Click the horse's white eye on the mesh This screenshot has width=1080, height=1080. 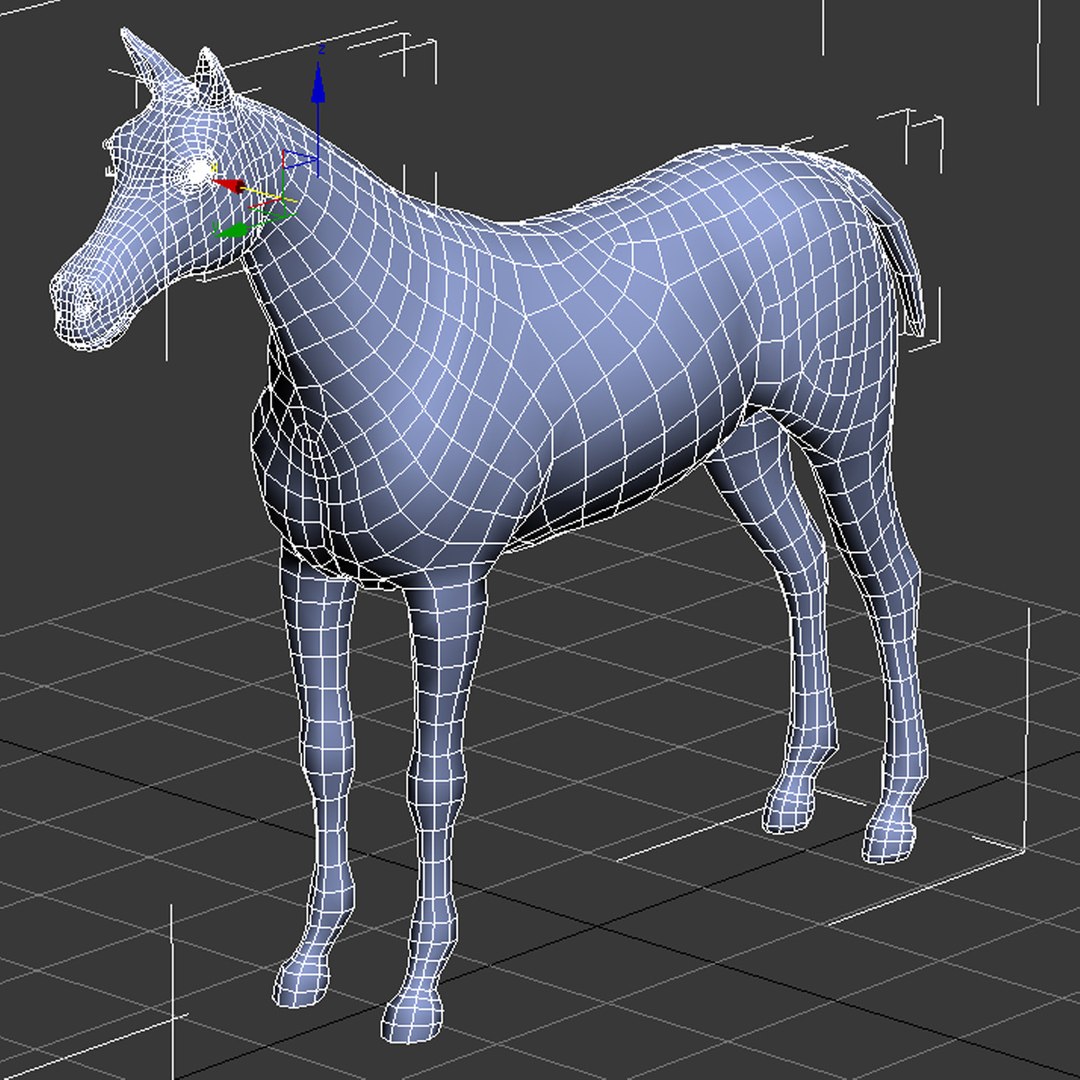tap(198, 172)
